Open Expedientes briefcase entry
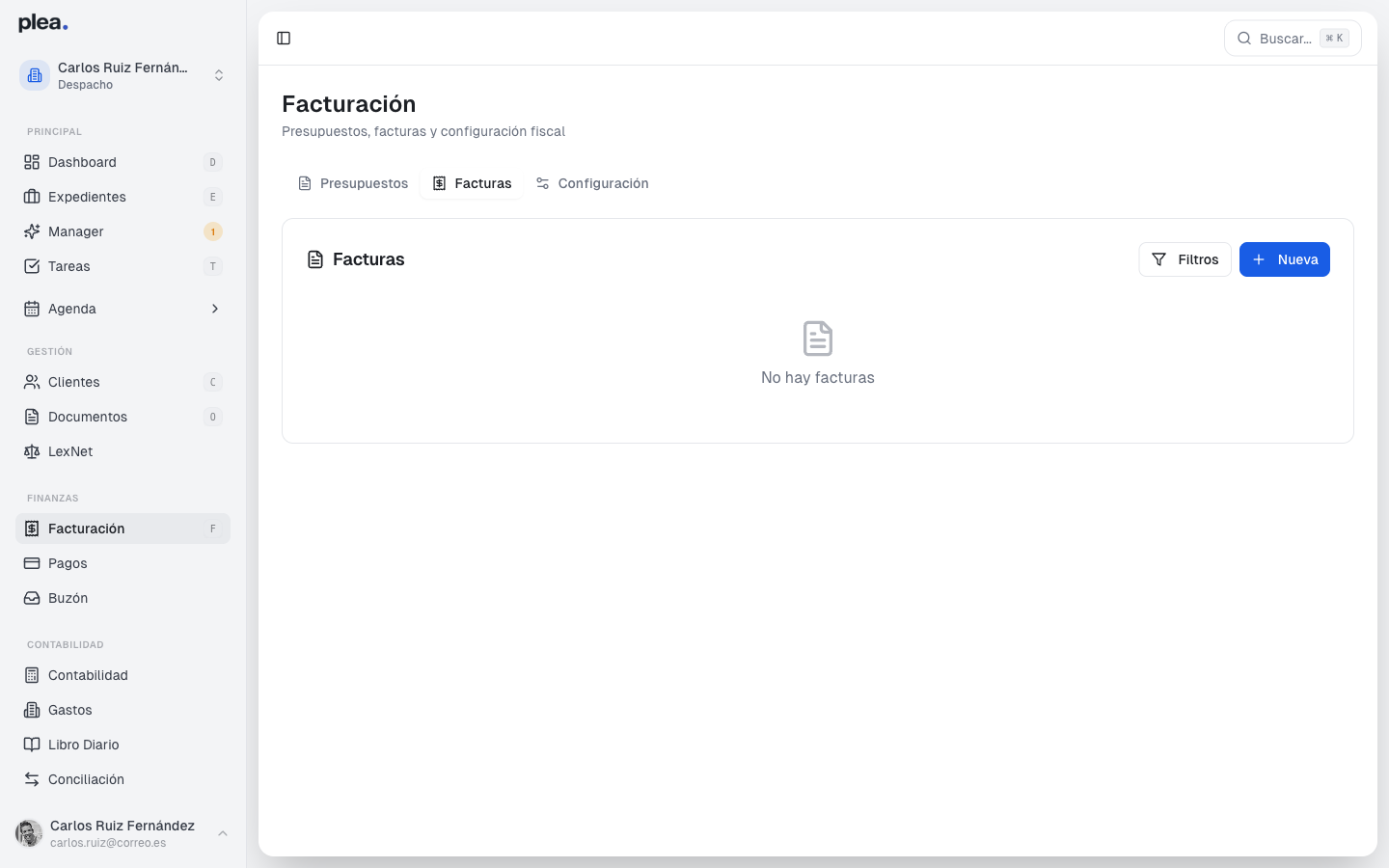 click(123, 197)
